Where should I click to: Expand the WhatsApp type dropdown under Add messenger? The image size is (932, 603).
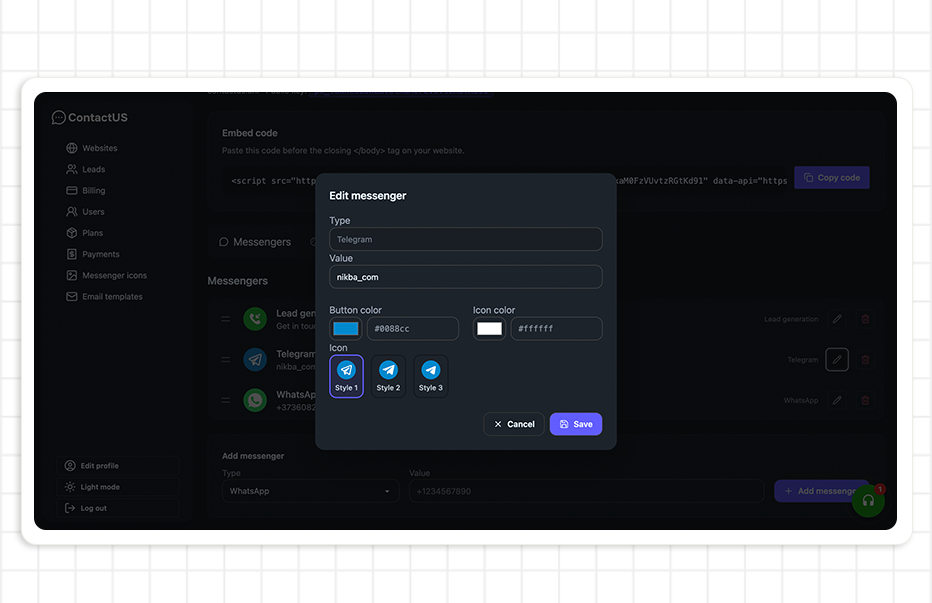309,491
